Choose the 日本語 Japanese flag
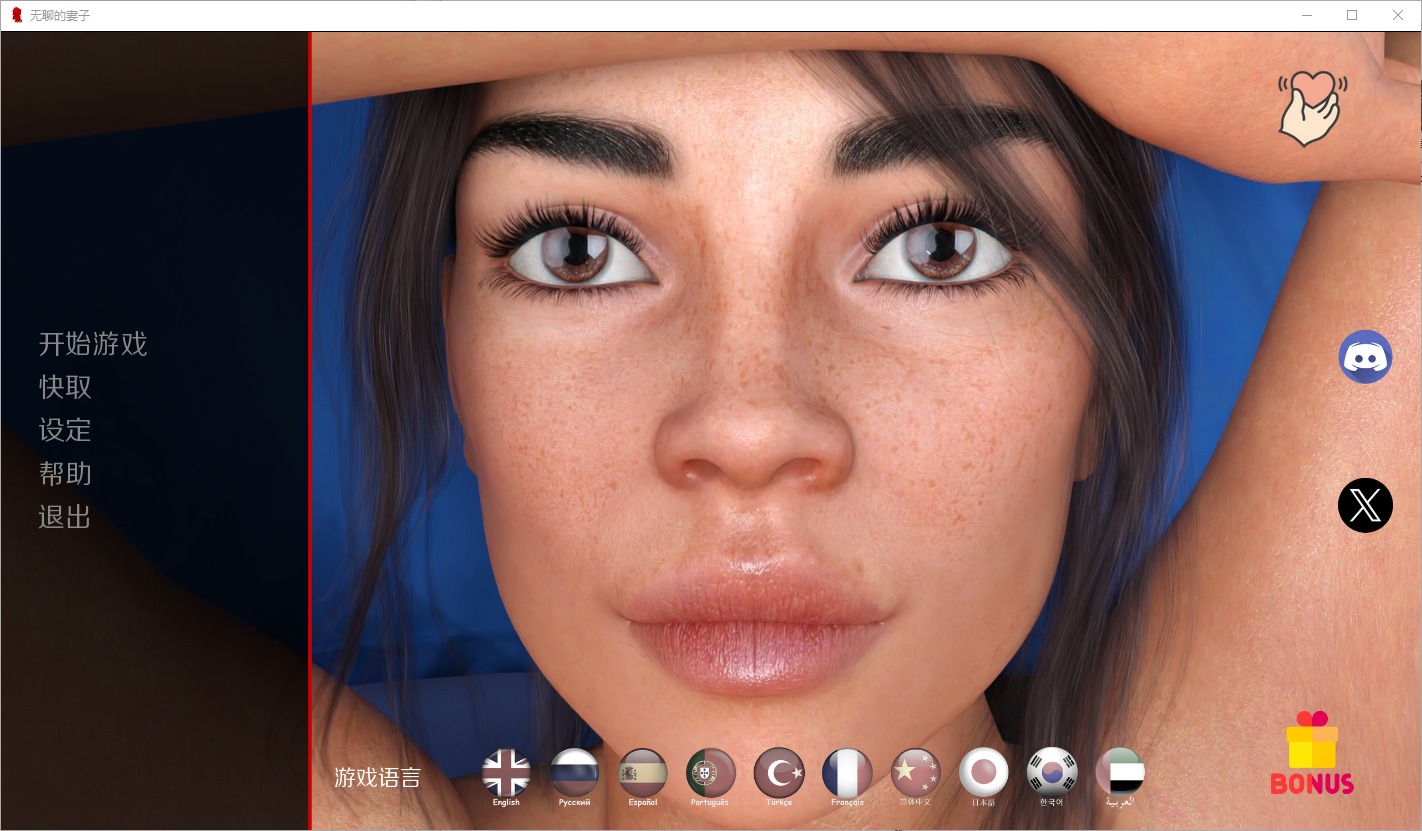This screenshot has height=831, width=1422. coord(983,773)
